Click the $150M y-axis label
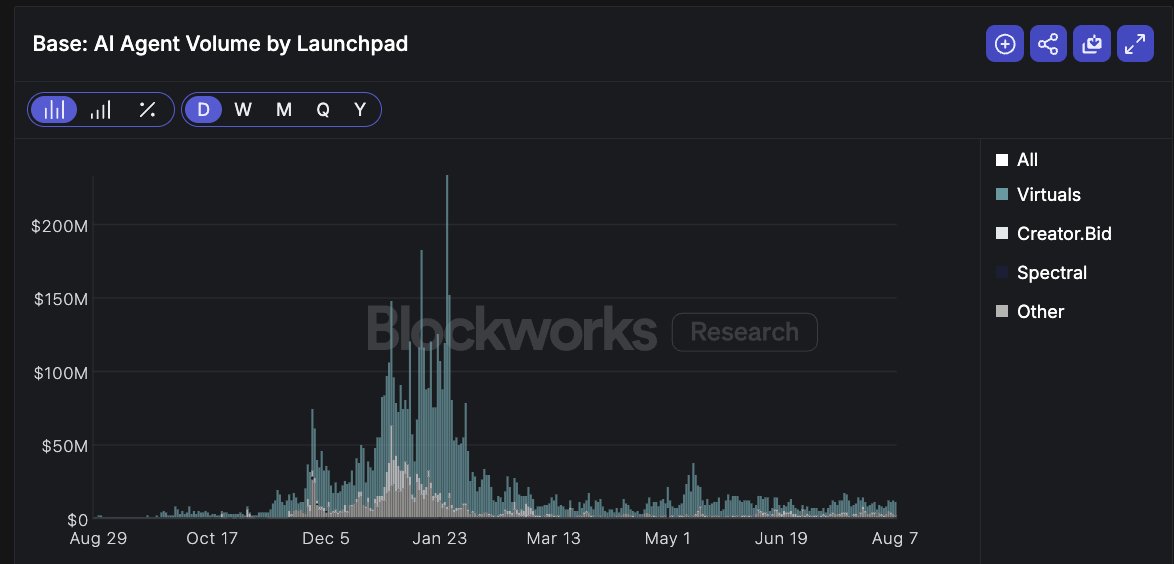This screenshot has height=564, width=1174. tap(60, 300)
